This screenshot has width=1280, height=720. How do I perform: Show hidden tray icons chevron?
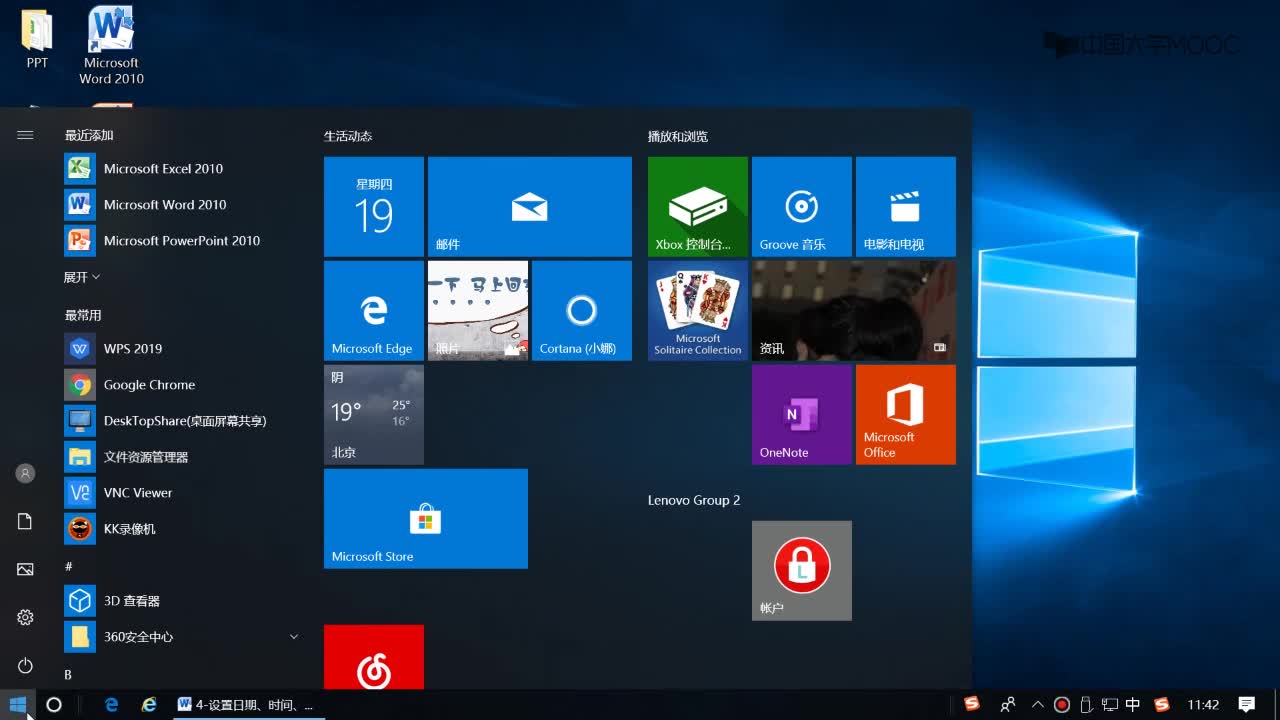click(x=1037, y=705)
